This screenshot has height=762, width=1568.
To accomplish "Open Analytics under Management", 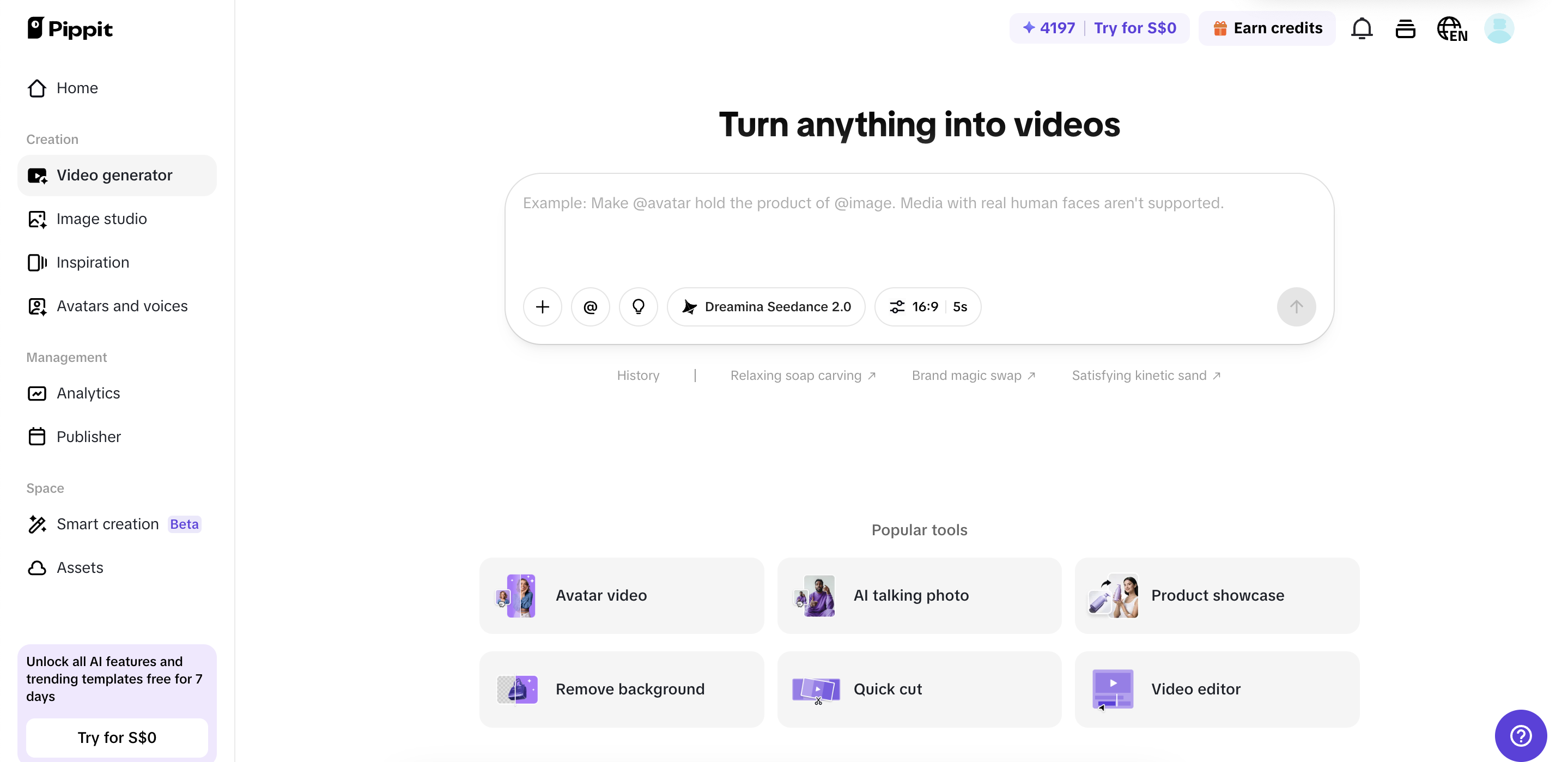I will pos(88,393).
